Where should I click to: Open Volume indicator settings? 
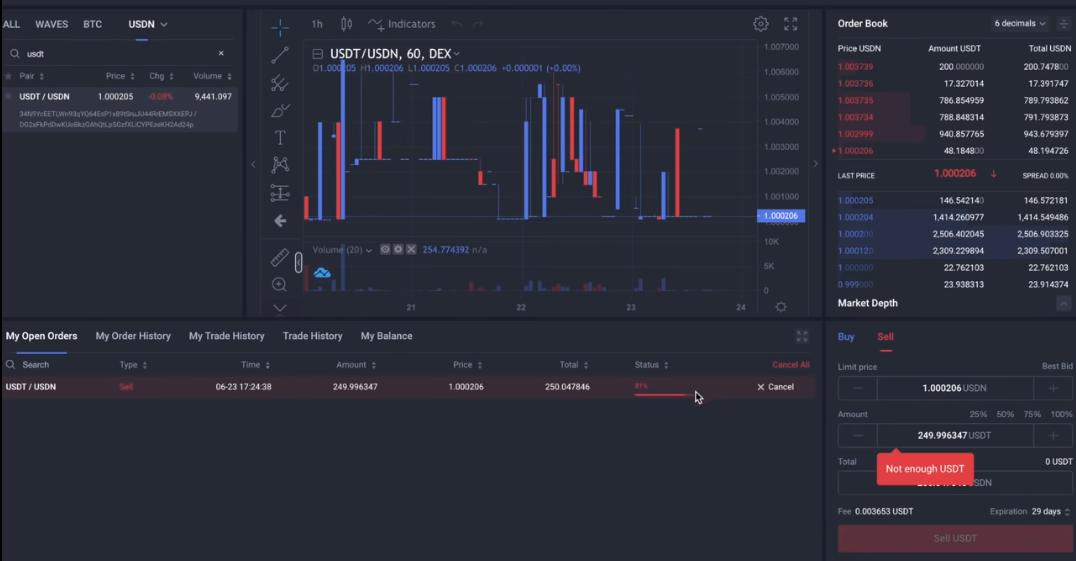point(398,250)
